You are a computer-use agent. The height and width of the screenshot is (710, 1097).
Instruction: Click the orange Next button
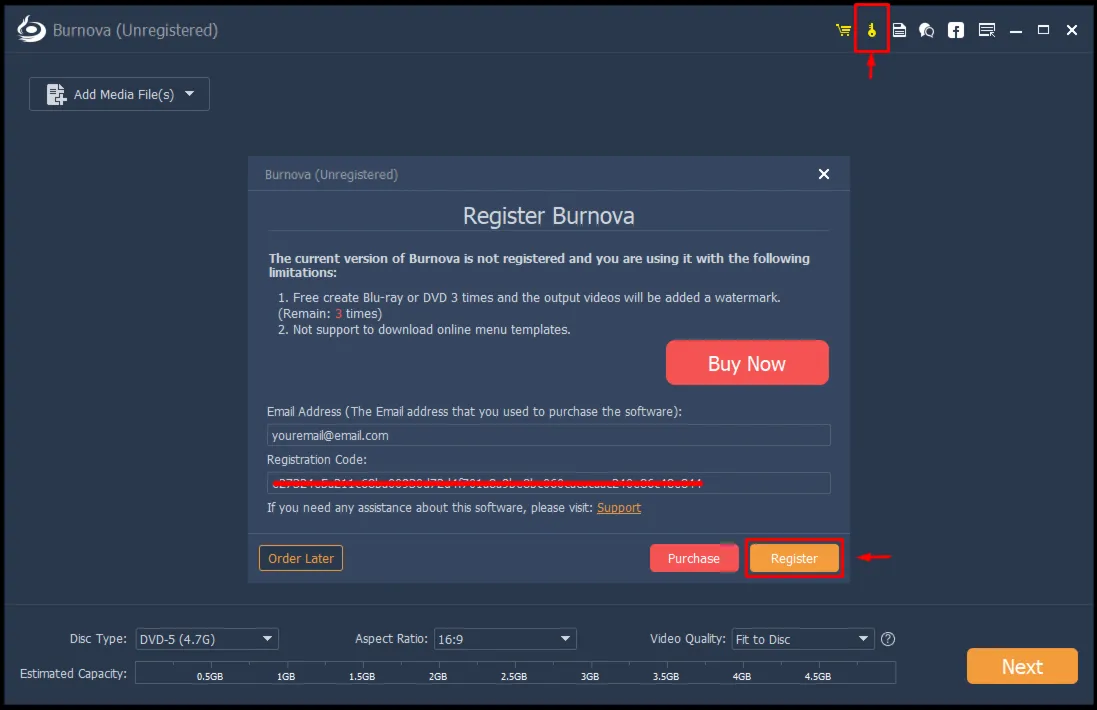pyautogui.click(x=1022, y=666)
